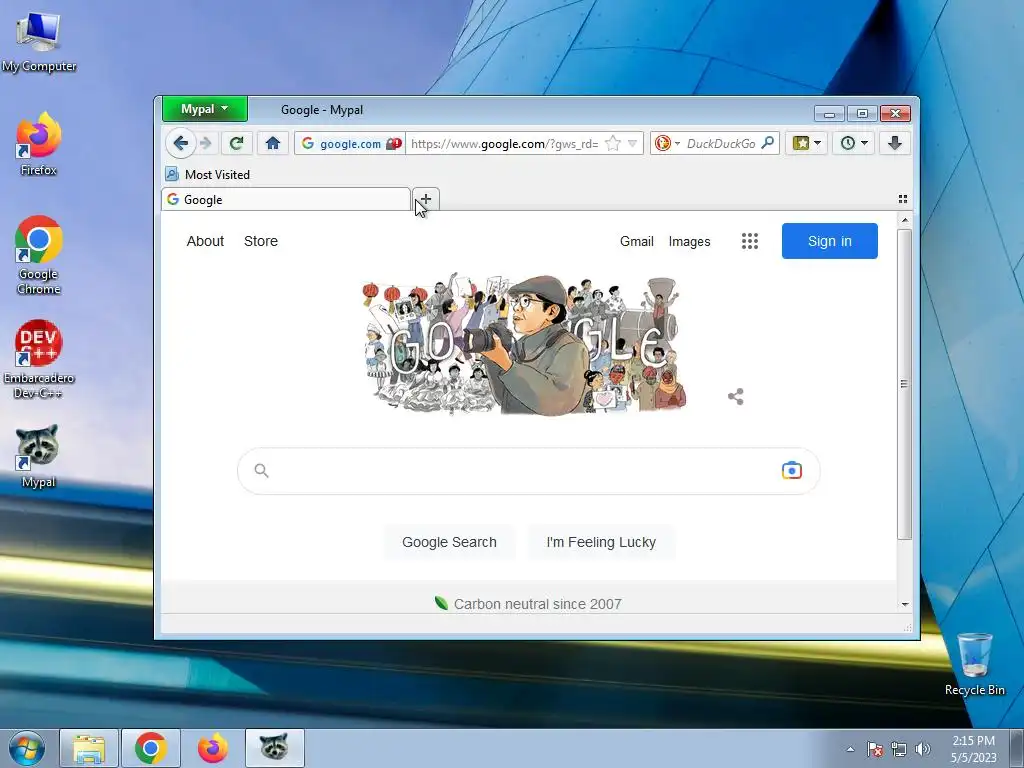Click the blue Sign in button
This screenshot has width=1024, height=768.
pyautogui.click(x=829, y=241)
